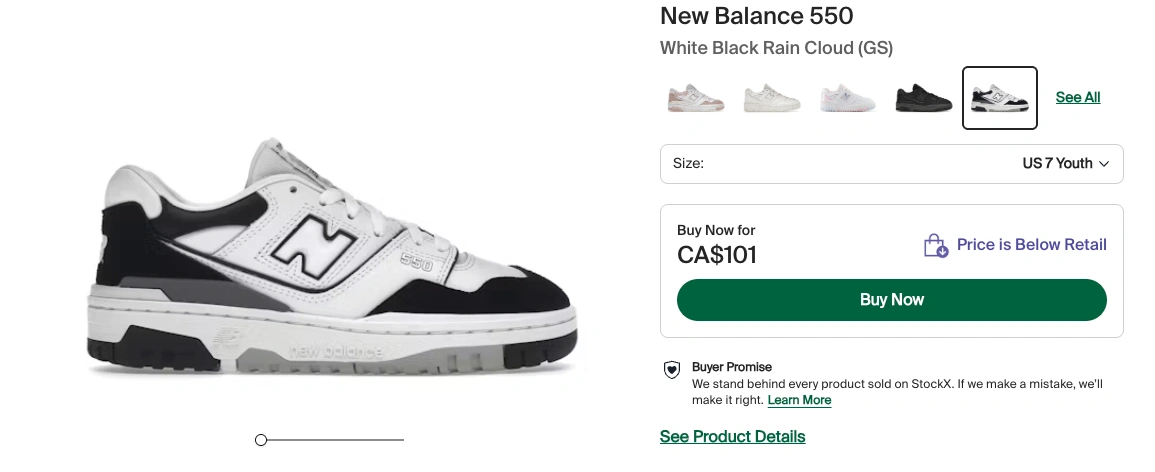Viewport: 1155px width, 472px height.
Task: Click the Price is Below Retail text
Action: [x=1031, y=245]
